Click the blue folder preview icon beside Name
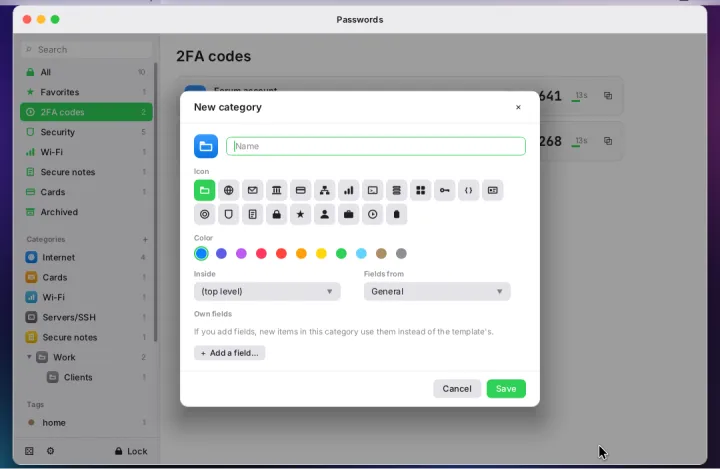 206,146
